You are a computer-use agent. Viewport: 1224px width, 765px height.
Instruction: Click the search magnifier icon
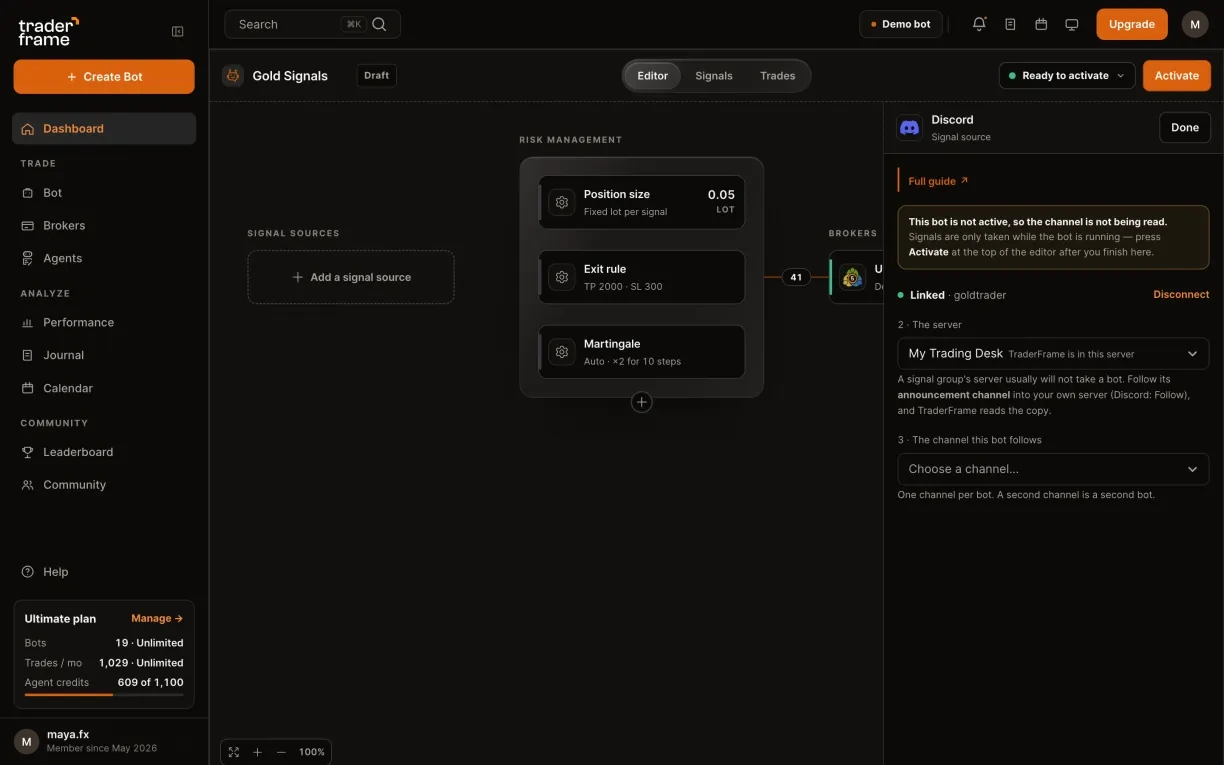tap(379, 24)
